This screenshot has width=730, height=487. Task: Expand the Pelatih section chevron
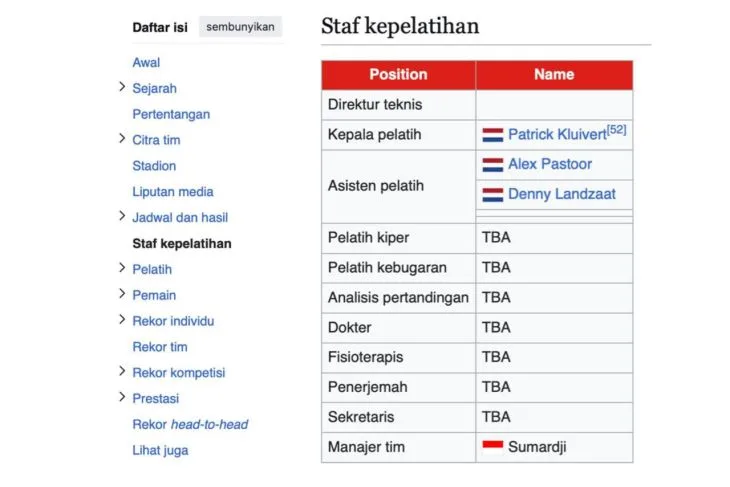(x=122, y=269)
